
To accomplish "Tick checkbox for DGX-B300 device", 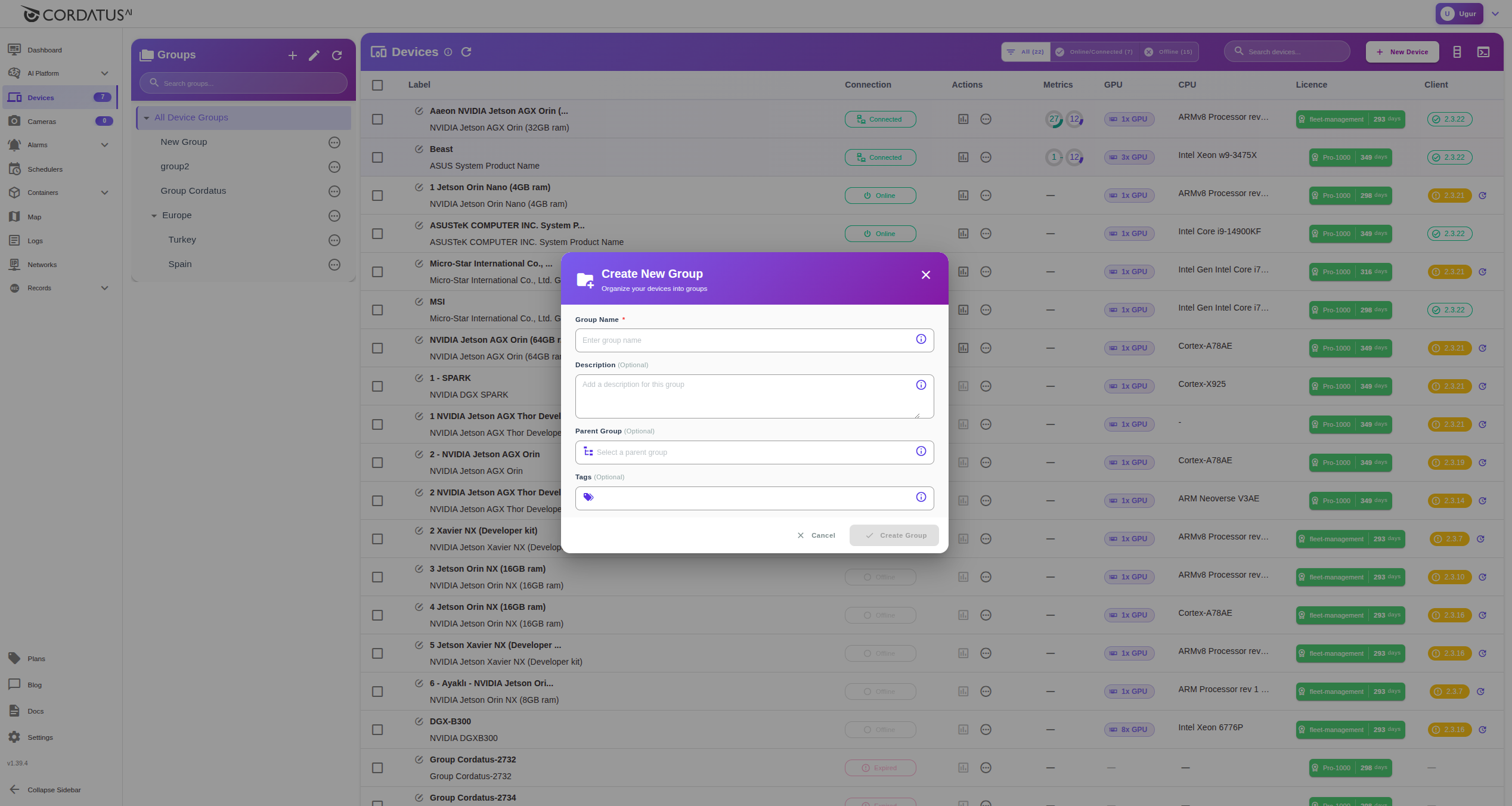I will coord(377,730).
